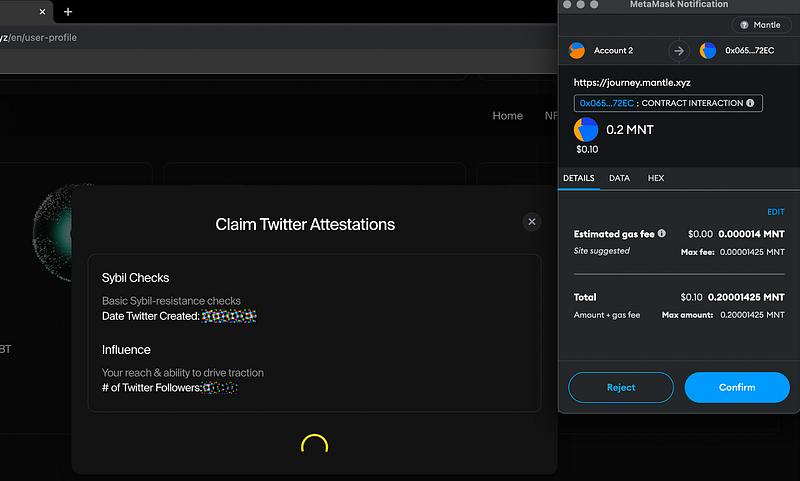This screenshot has height=481, width=800.
Task: Click the Date Twitter Created label
Action: click(151, 316)
